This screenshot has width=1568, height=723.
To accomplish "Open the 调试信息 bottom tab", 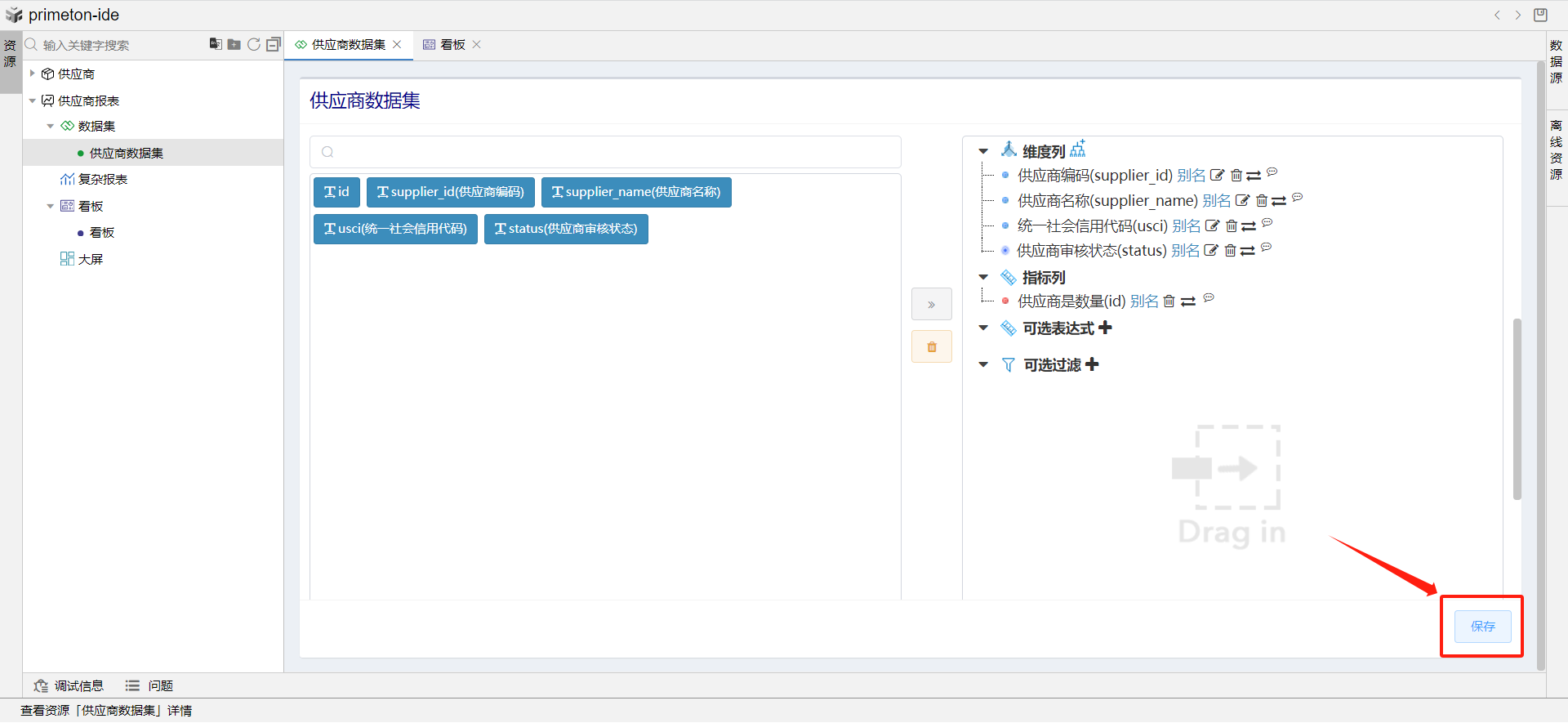I will click(69, 685).
